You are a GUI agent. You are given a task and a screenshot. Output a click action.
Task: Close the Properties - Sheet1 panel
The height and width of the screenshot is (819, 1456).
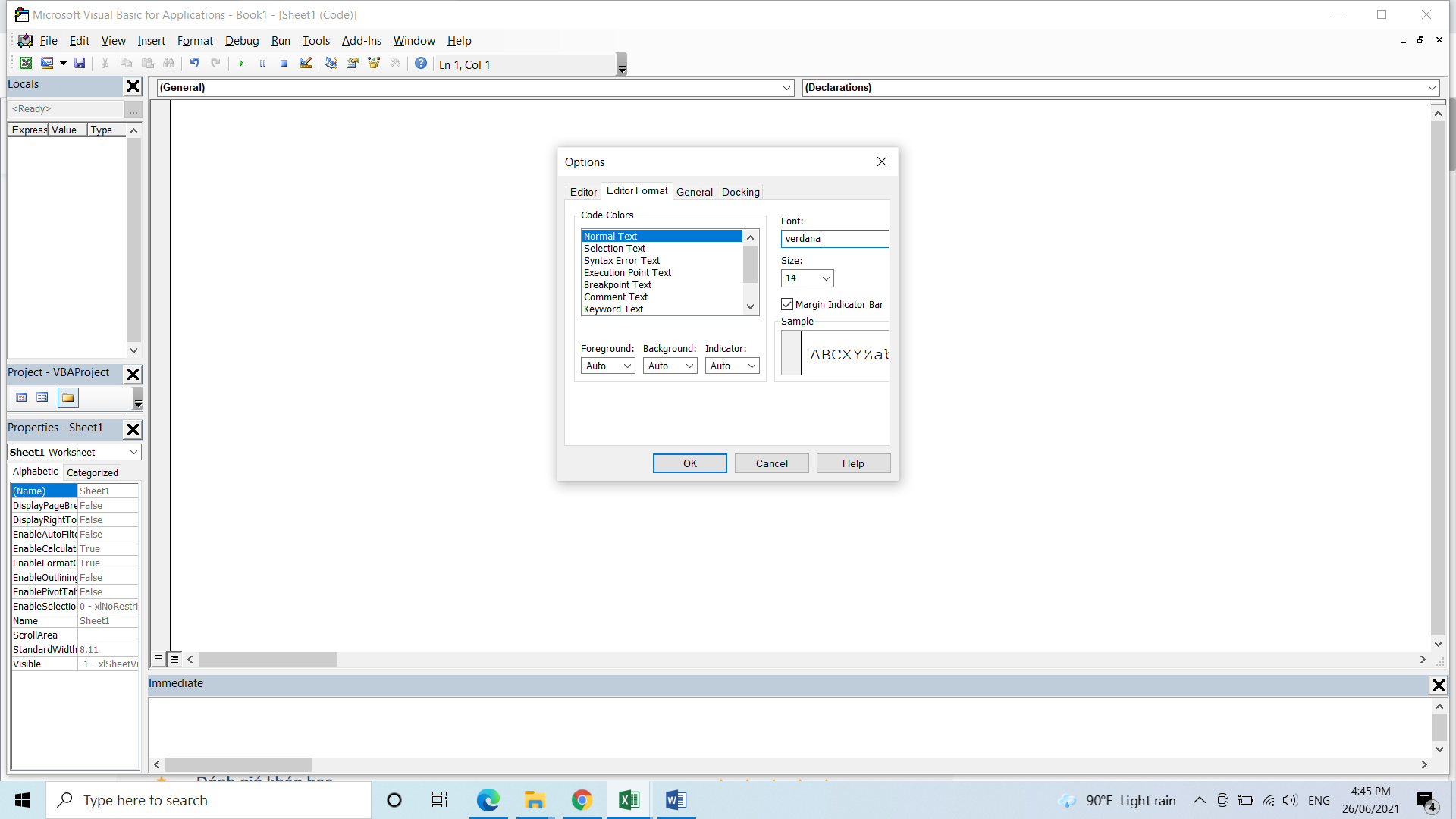[x=133, y=430]
